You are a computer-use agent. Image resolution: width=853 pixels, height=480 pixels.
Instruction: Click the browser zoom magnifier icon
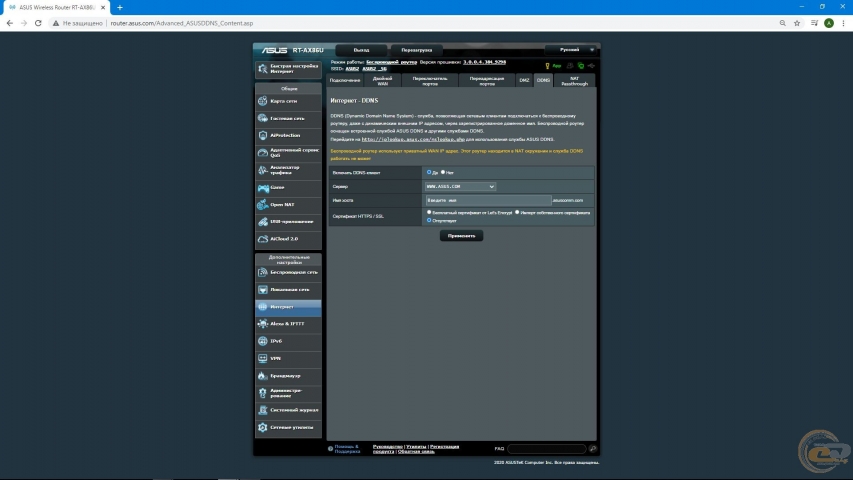tap(782, 23)
